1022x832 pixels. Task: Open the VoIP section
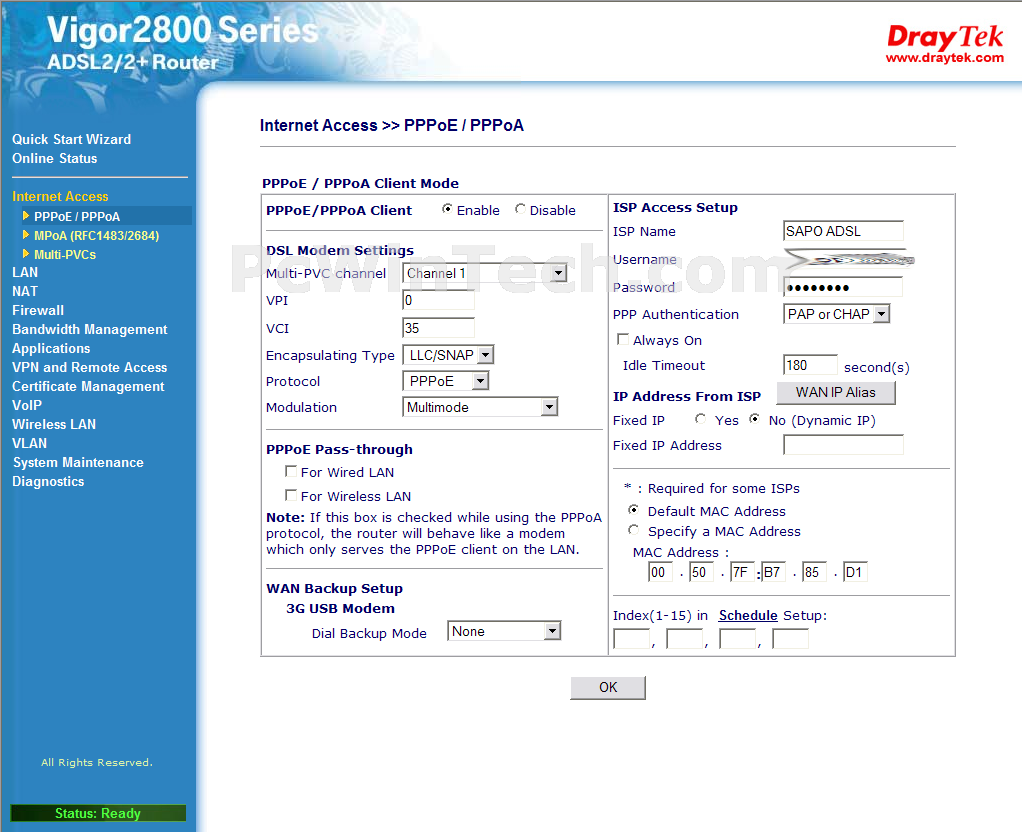[x=27, y=405]
